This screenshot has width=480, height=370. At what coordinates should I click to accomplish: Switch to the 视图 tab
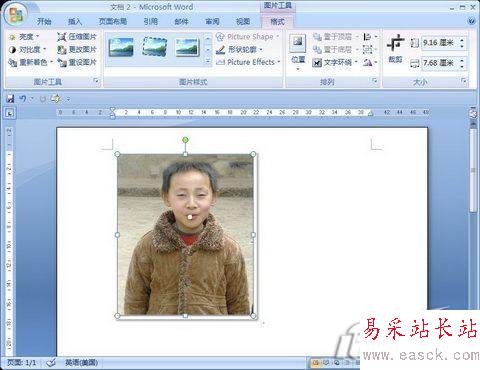(x=243, y=22)
